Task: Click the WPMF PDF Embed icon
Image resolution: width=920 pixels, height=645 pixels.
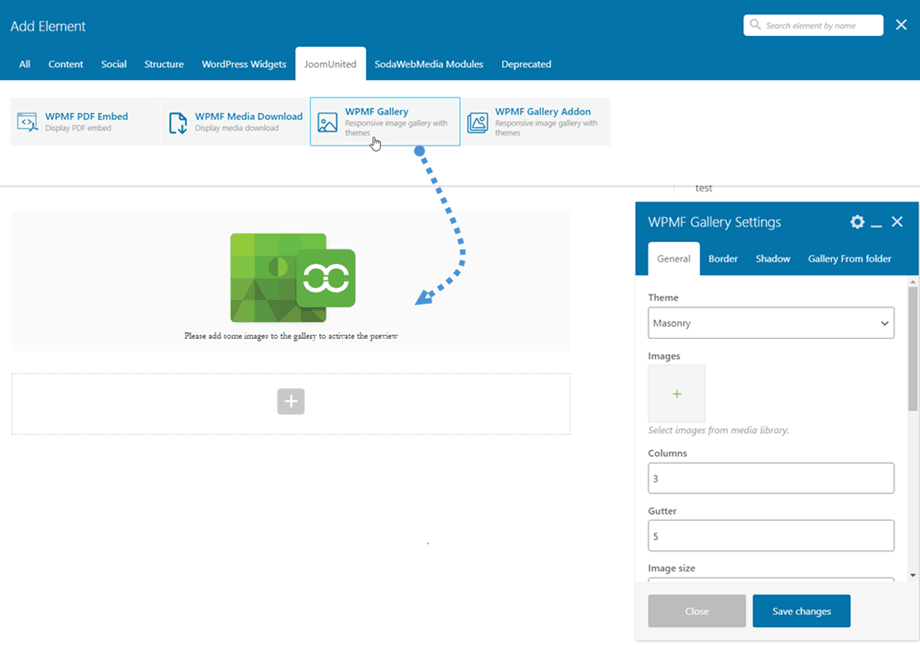Action: pyautogui.click(x=27, y=122)
